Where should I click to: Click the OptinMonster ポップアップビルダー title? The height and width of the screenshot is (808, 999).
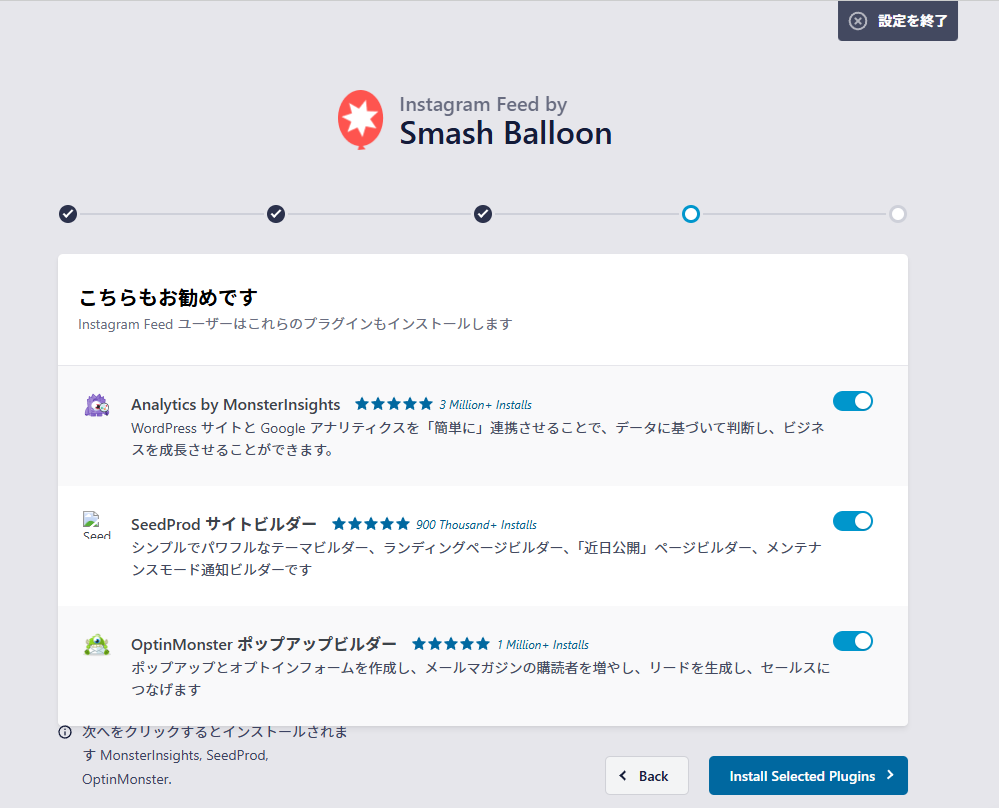(x=264, y=644)
